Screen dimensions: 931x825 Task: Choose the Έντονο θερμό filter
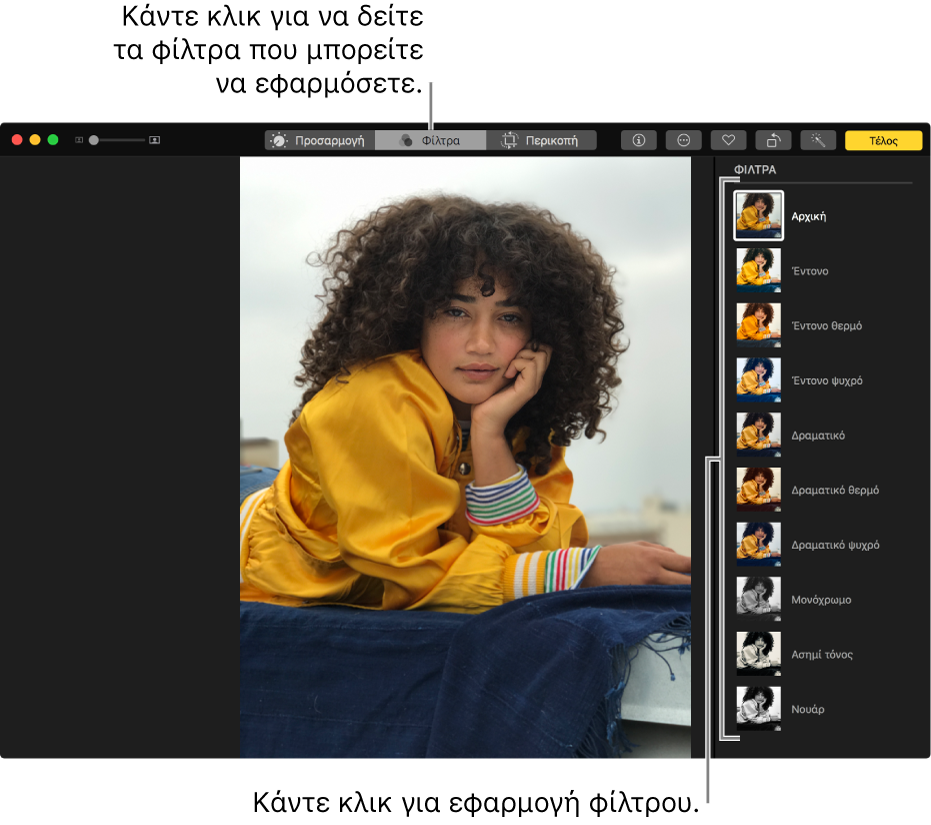tap(758, 326)
